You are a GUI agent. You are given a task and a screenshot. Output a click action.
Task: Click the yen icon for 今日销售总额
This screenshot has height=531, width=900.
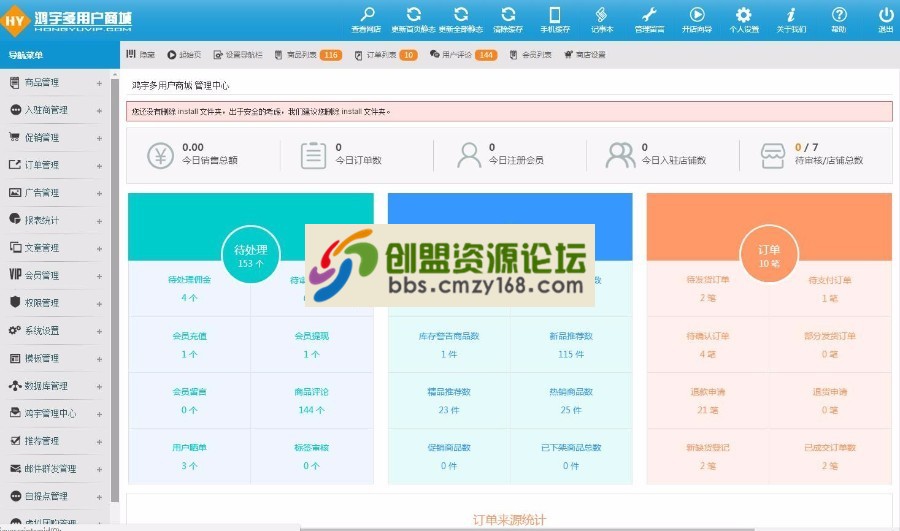[160, 155]
